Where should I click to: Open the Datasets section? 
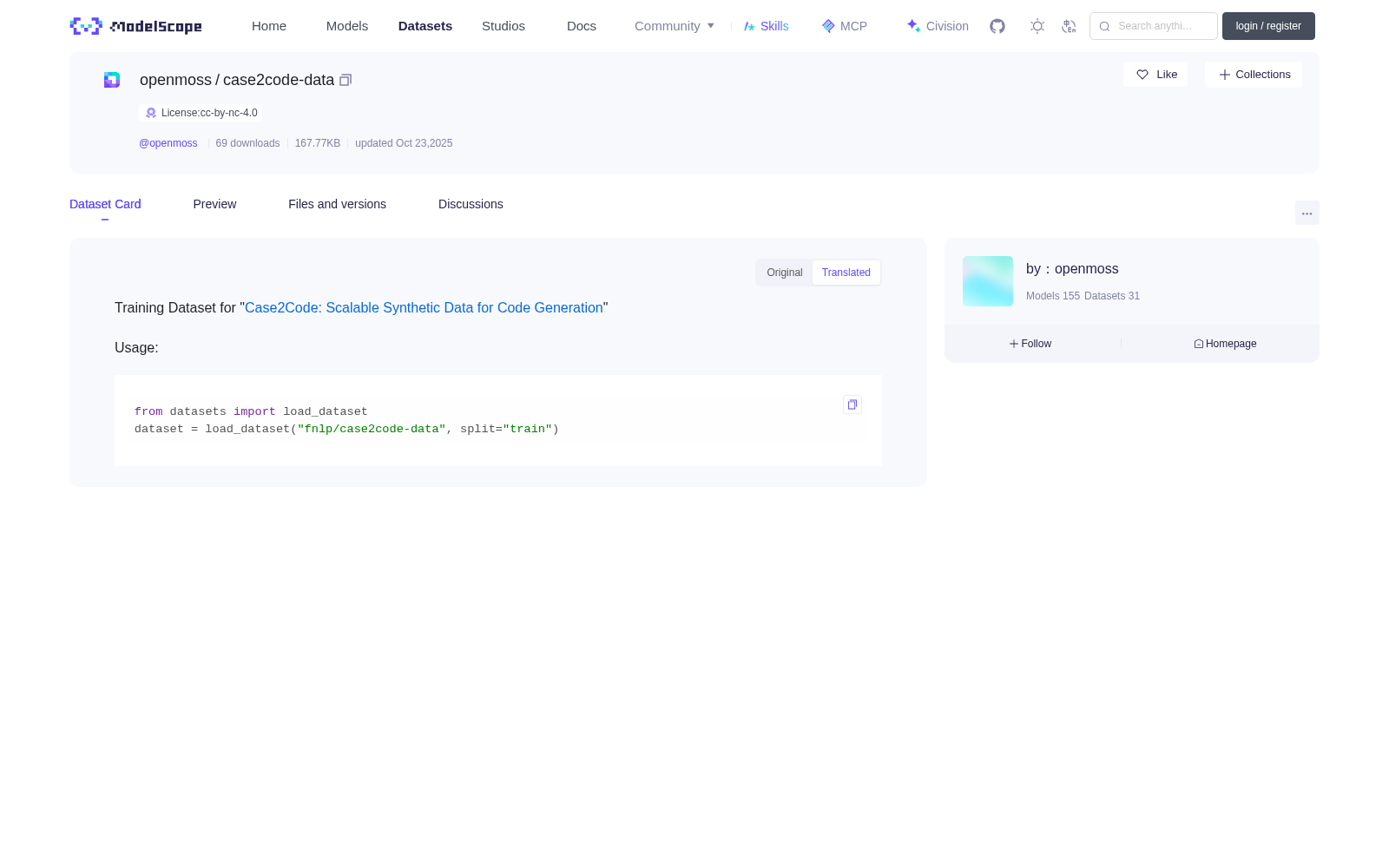pos(425,26)
